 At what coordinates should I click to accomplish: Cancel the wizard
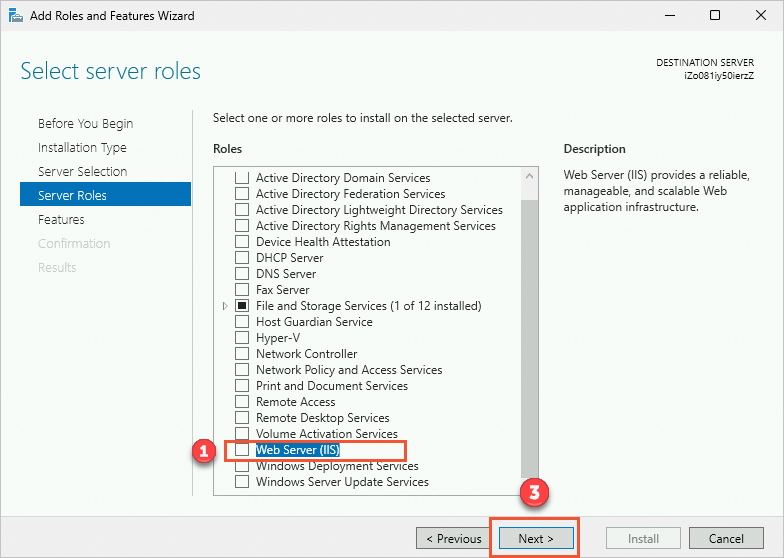point(726,538)
